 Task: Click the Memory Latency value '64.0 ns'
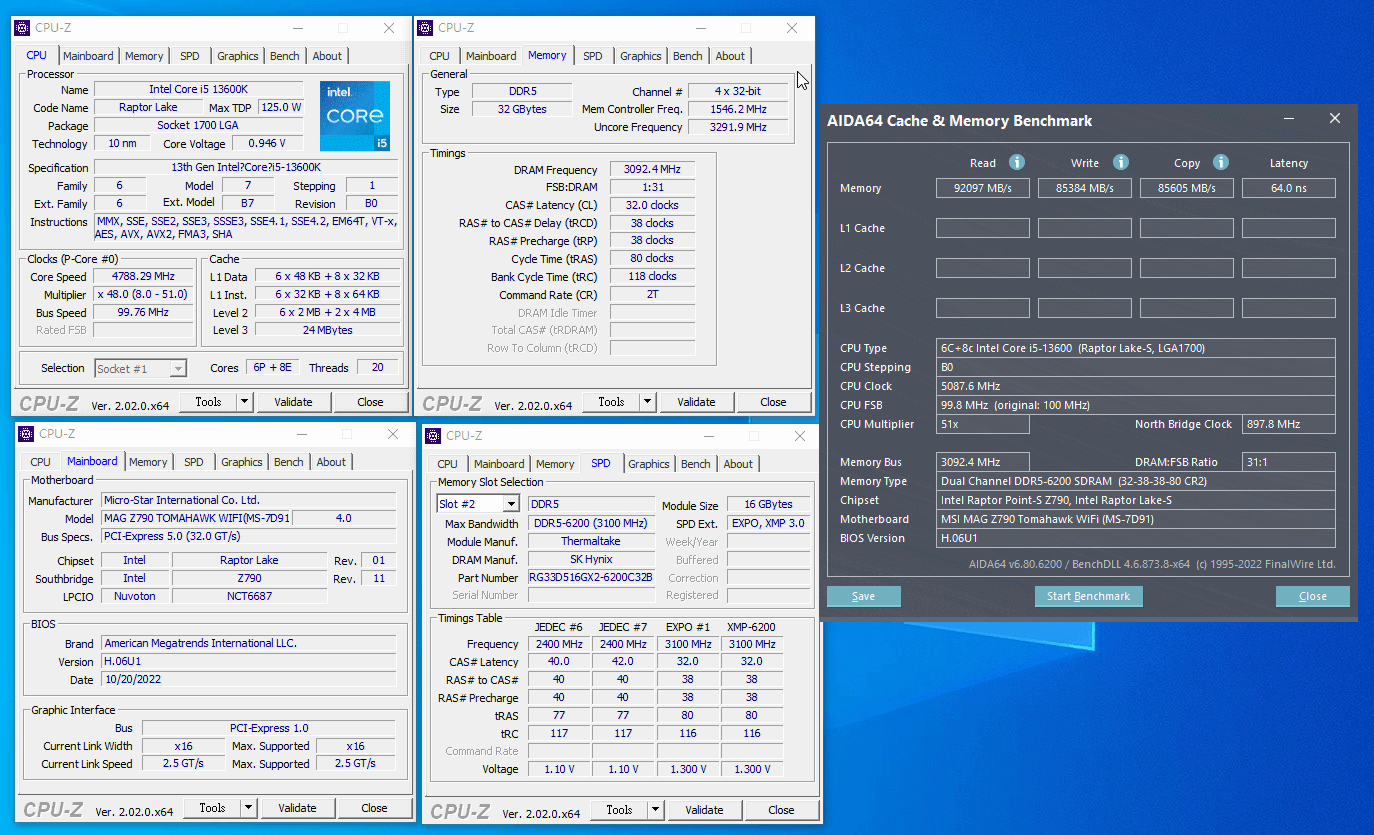point(1289,188)
